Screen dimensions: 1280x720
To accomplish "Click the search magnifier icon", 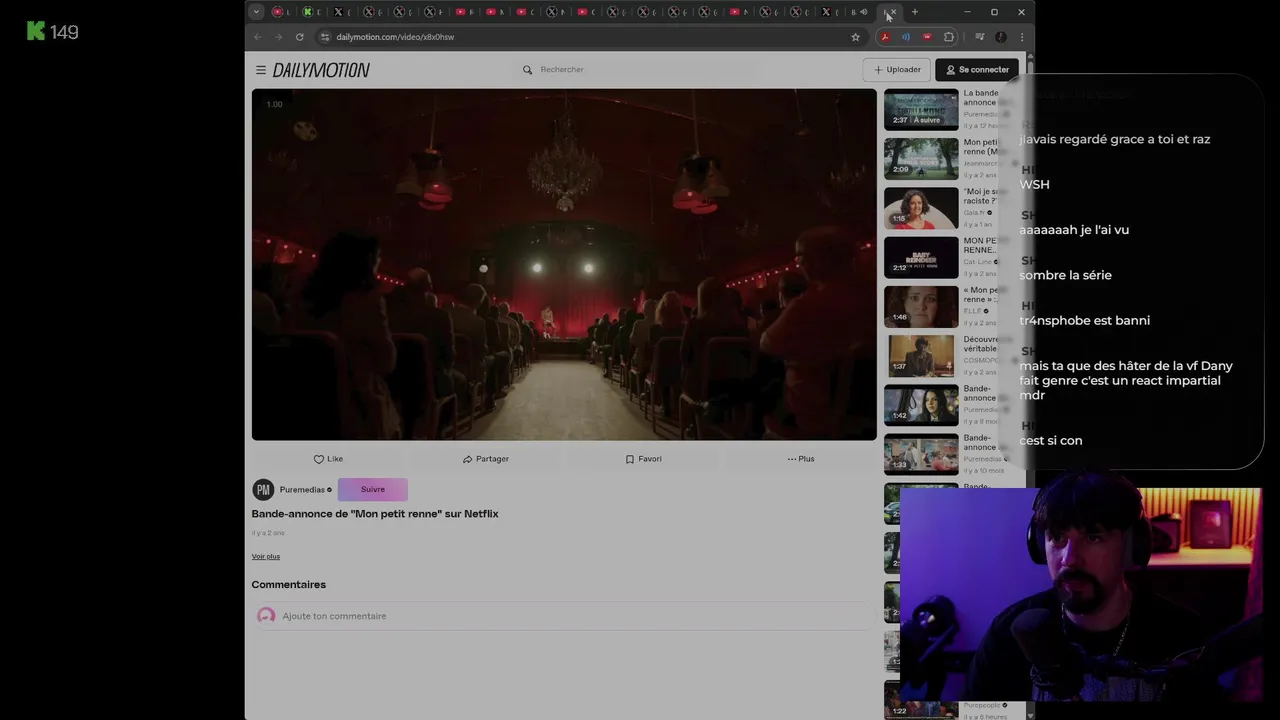I will pos(527,70).
